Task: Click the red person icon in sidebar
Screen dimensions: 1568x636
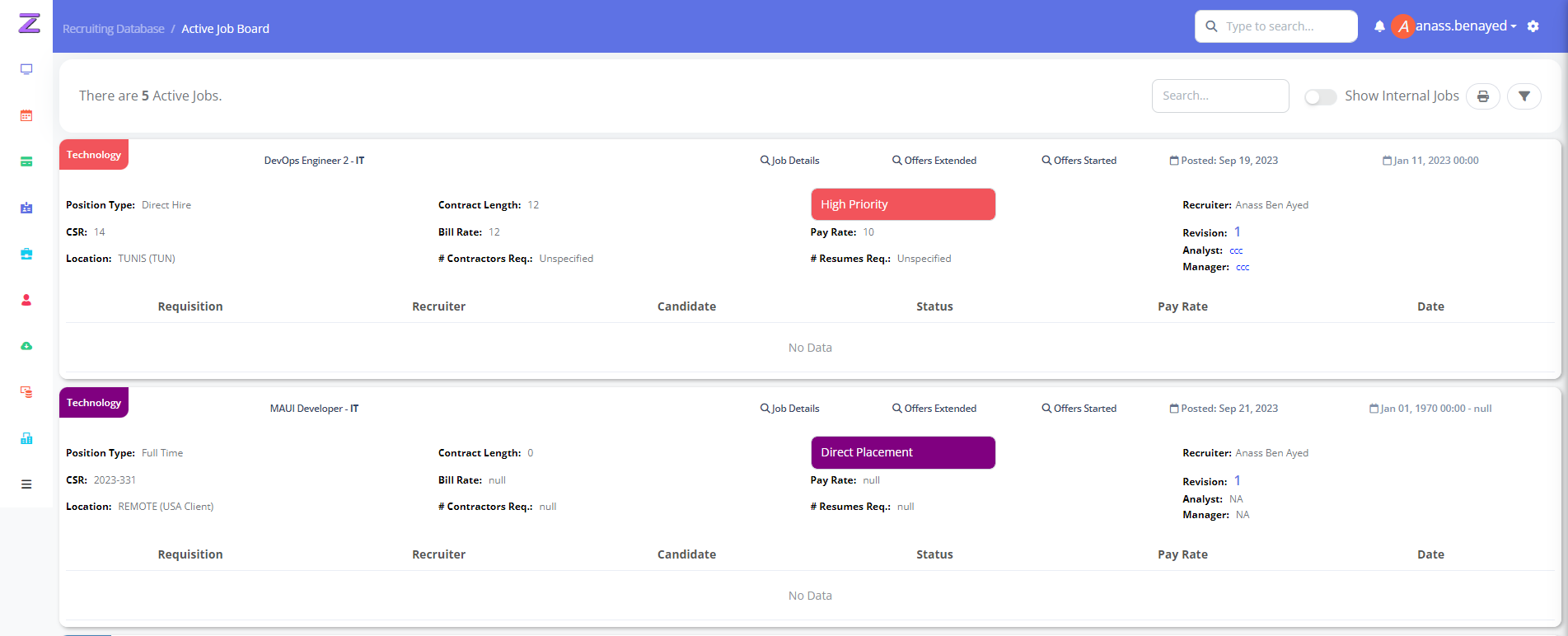Action: (26, 300)
